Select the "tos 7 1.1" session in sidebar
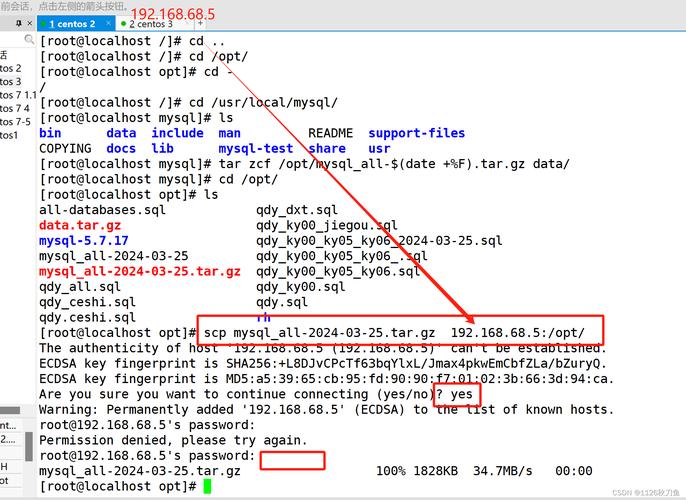The height and width of the screenshot is (500, 686). 17,95
